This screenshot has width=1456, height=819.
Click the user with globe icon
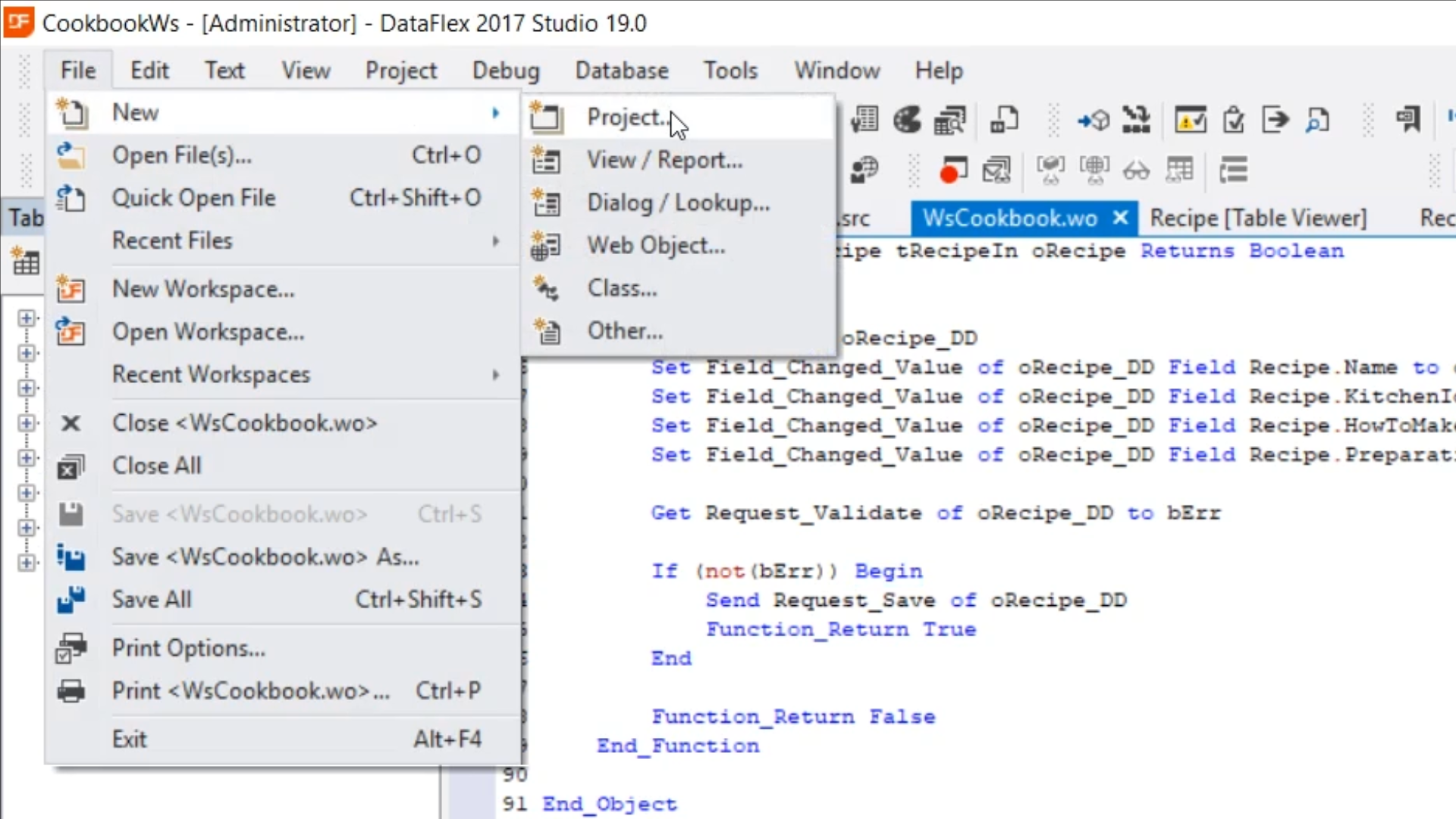(x=864, y=170)
